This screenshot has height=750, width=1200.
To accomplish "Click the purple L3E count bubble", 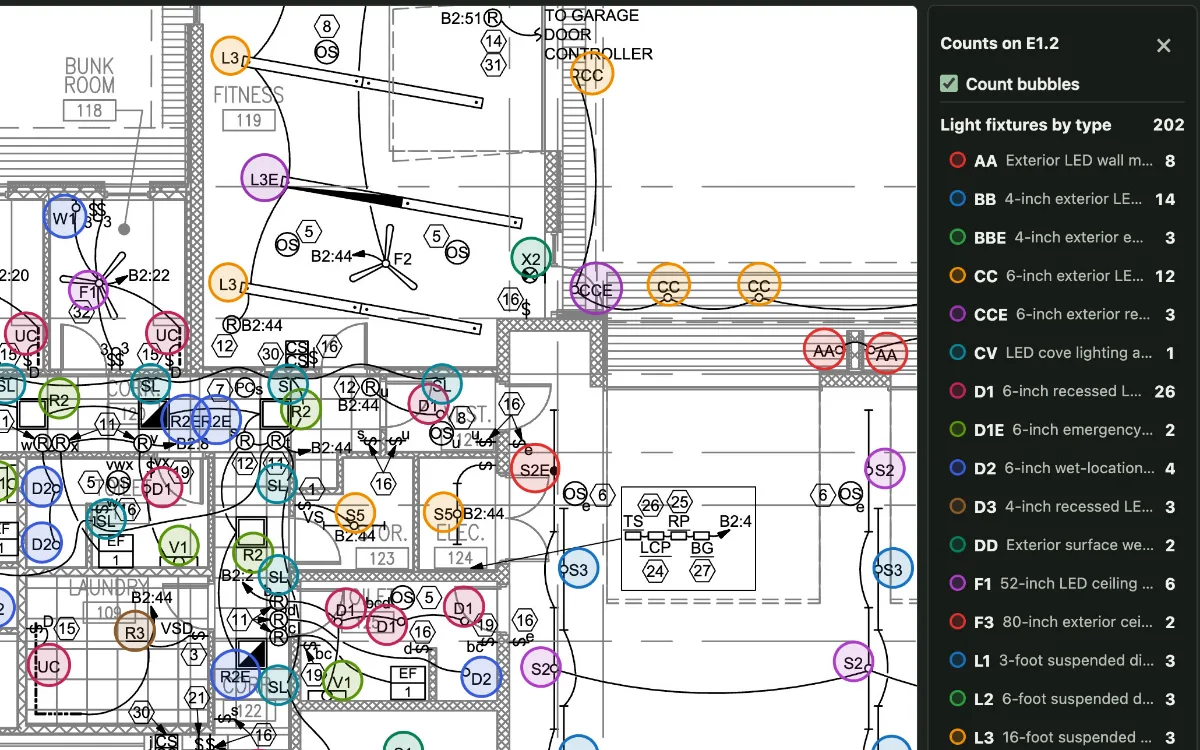I will pos(264,179).
